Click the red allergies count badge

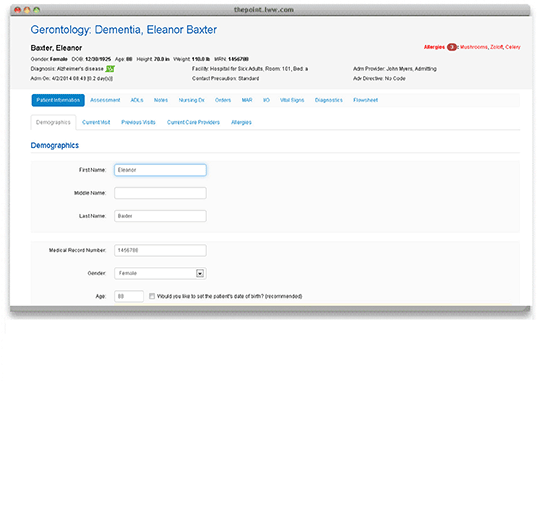click(452, 47)
